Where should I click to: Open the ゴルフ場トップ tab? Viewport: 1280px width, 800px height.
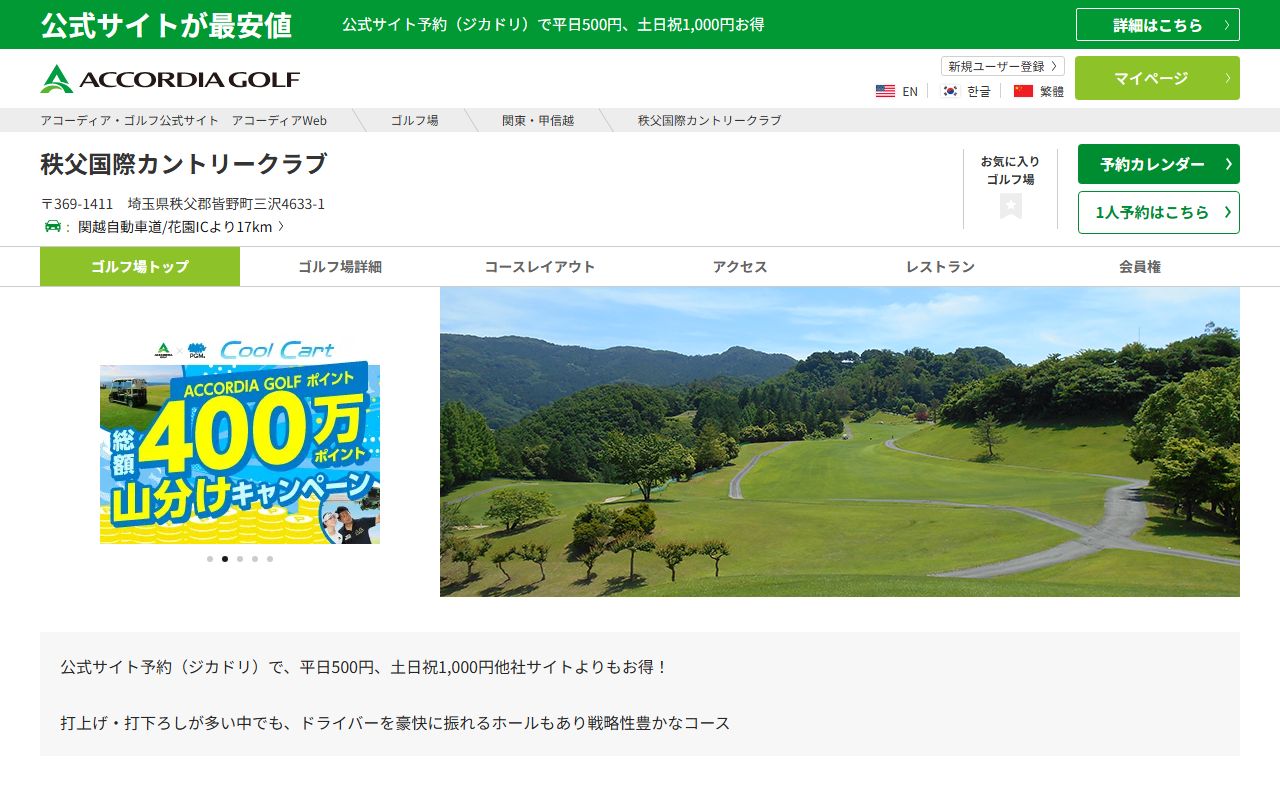[x=140, y=267]
